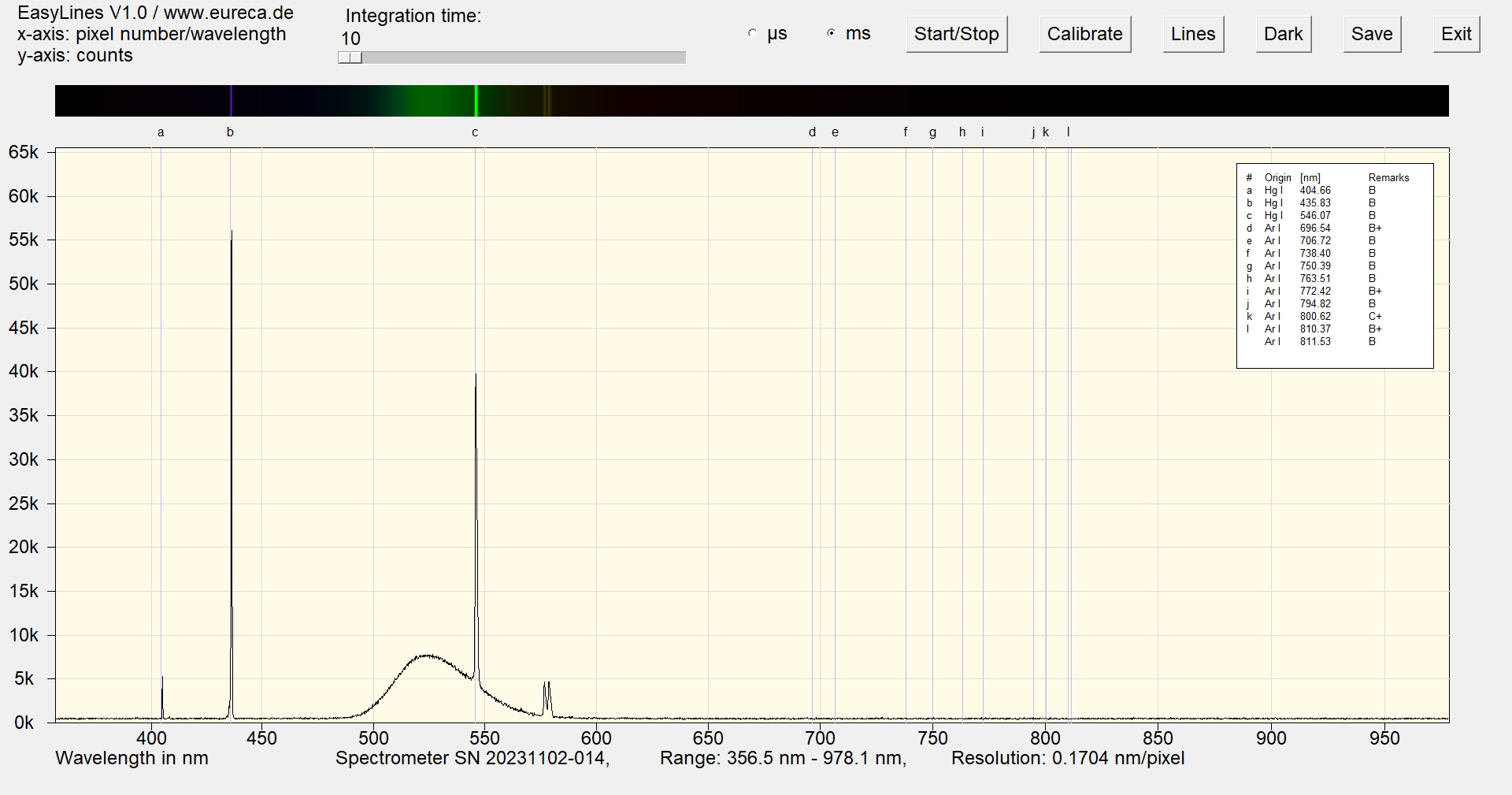Click line marker label f above the plot

click(906, 132)
